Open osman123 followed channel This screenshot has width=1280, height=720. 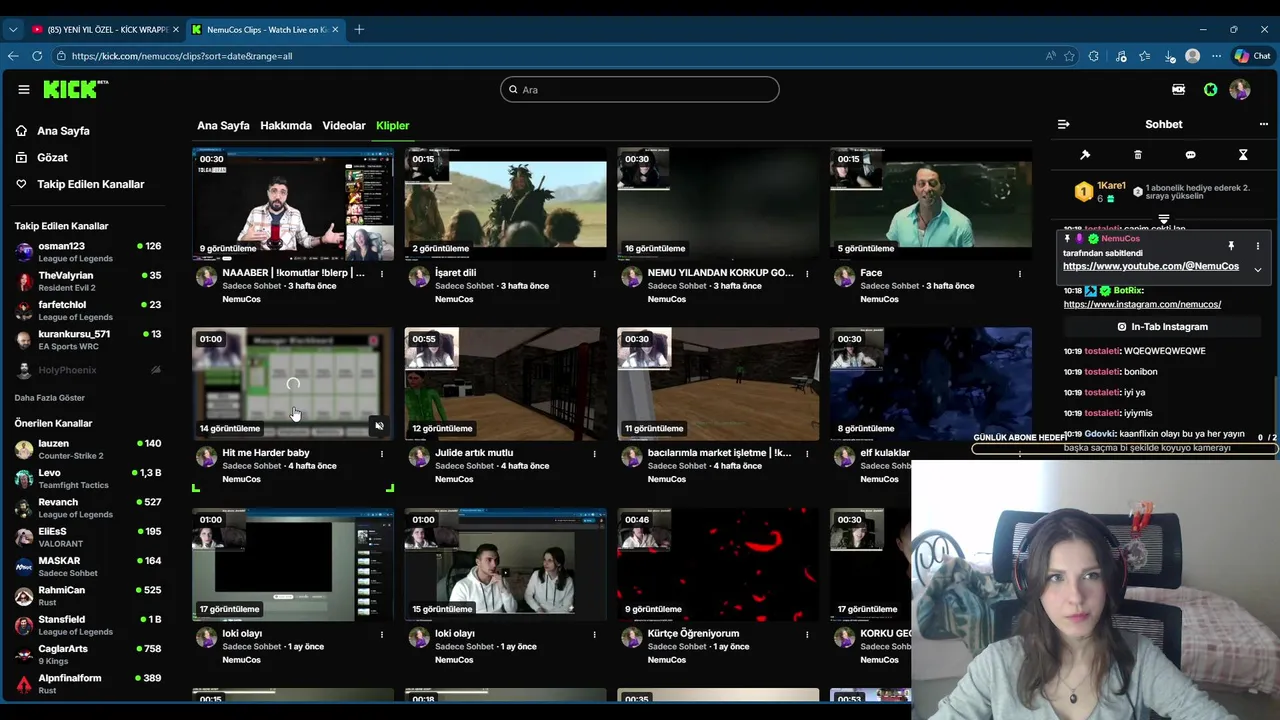[x=88, y=252]
